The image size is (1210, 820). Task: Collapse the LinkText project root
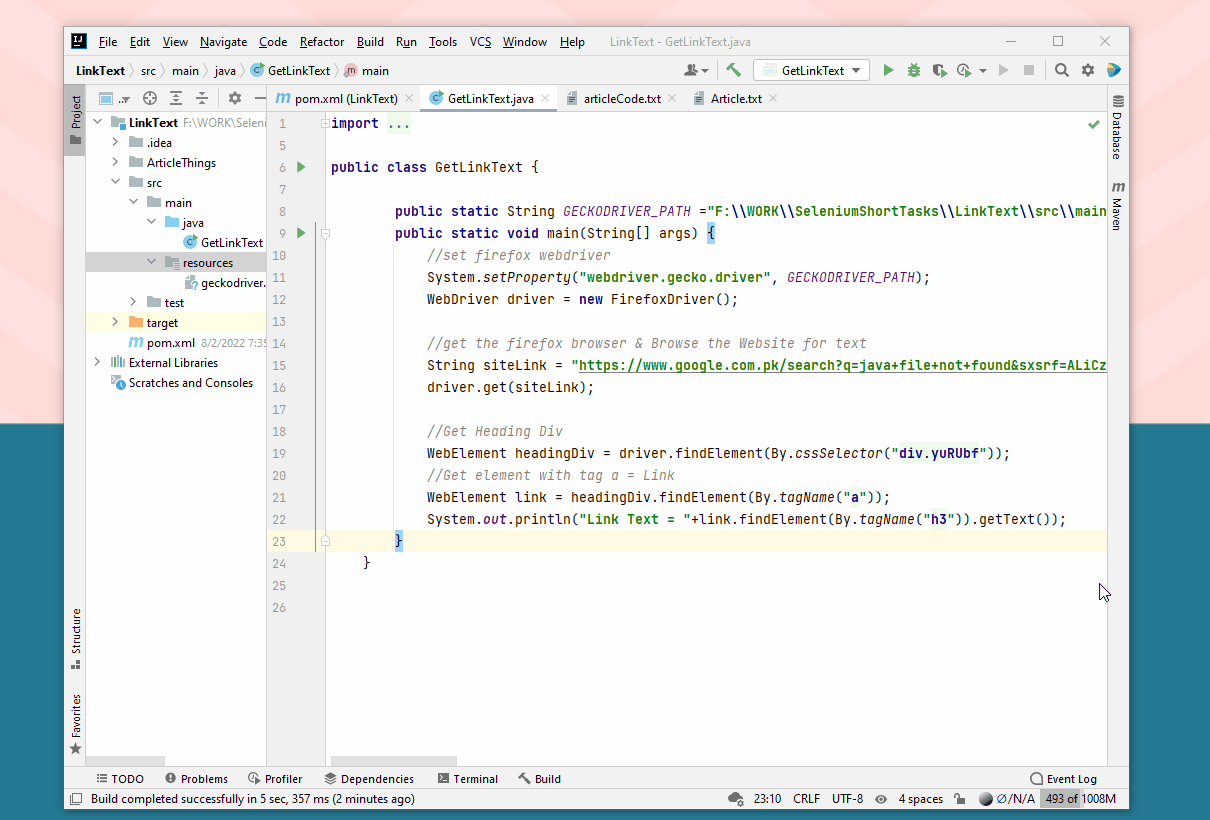tap(98, 122)
